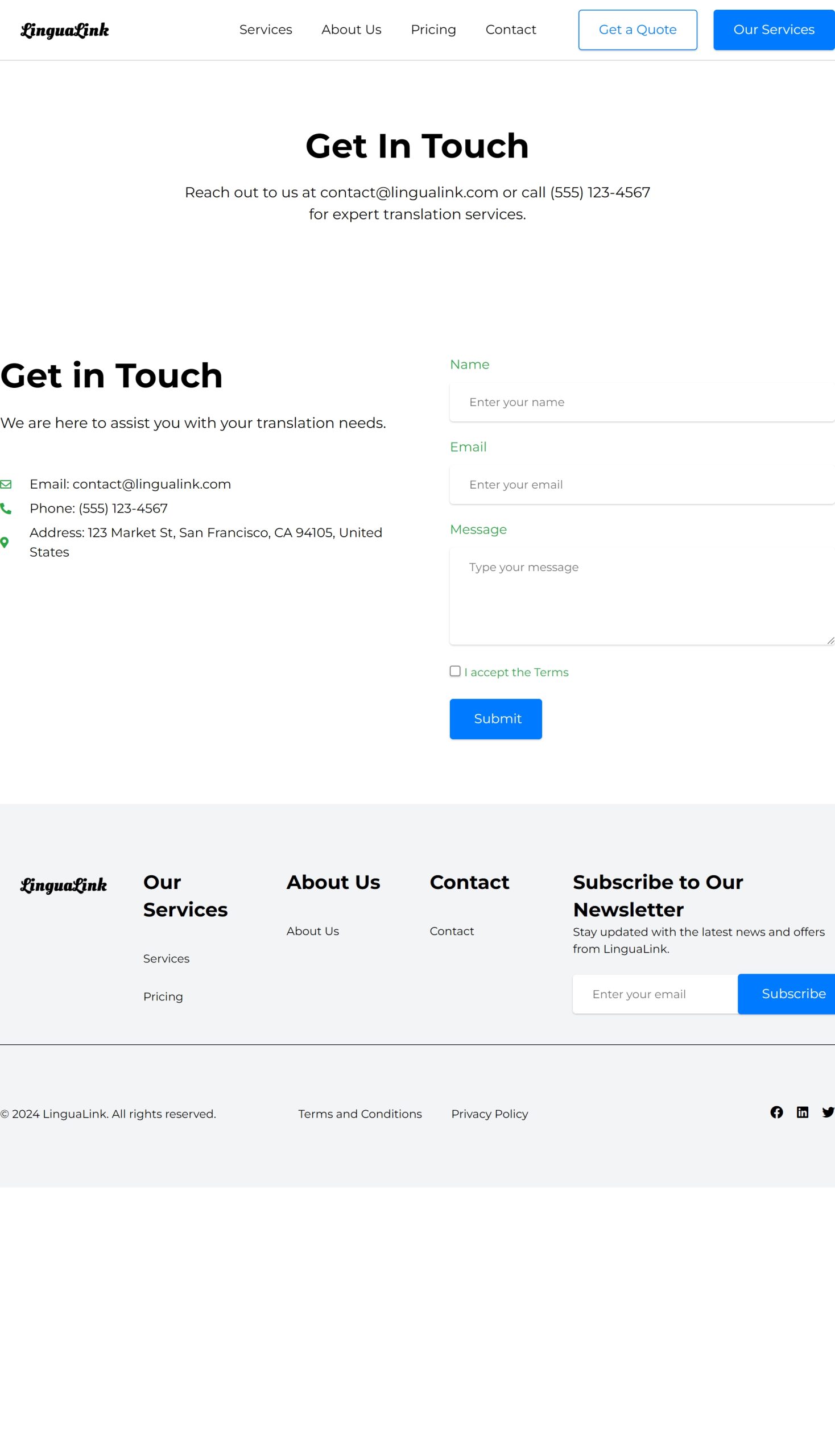The width and height of the screenshot is (835, 1456).
Task: Submit the contact form
Action: (x=496, y=719)
